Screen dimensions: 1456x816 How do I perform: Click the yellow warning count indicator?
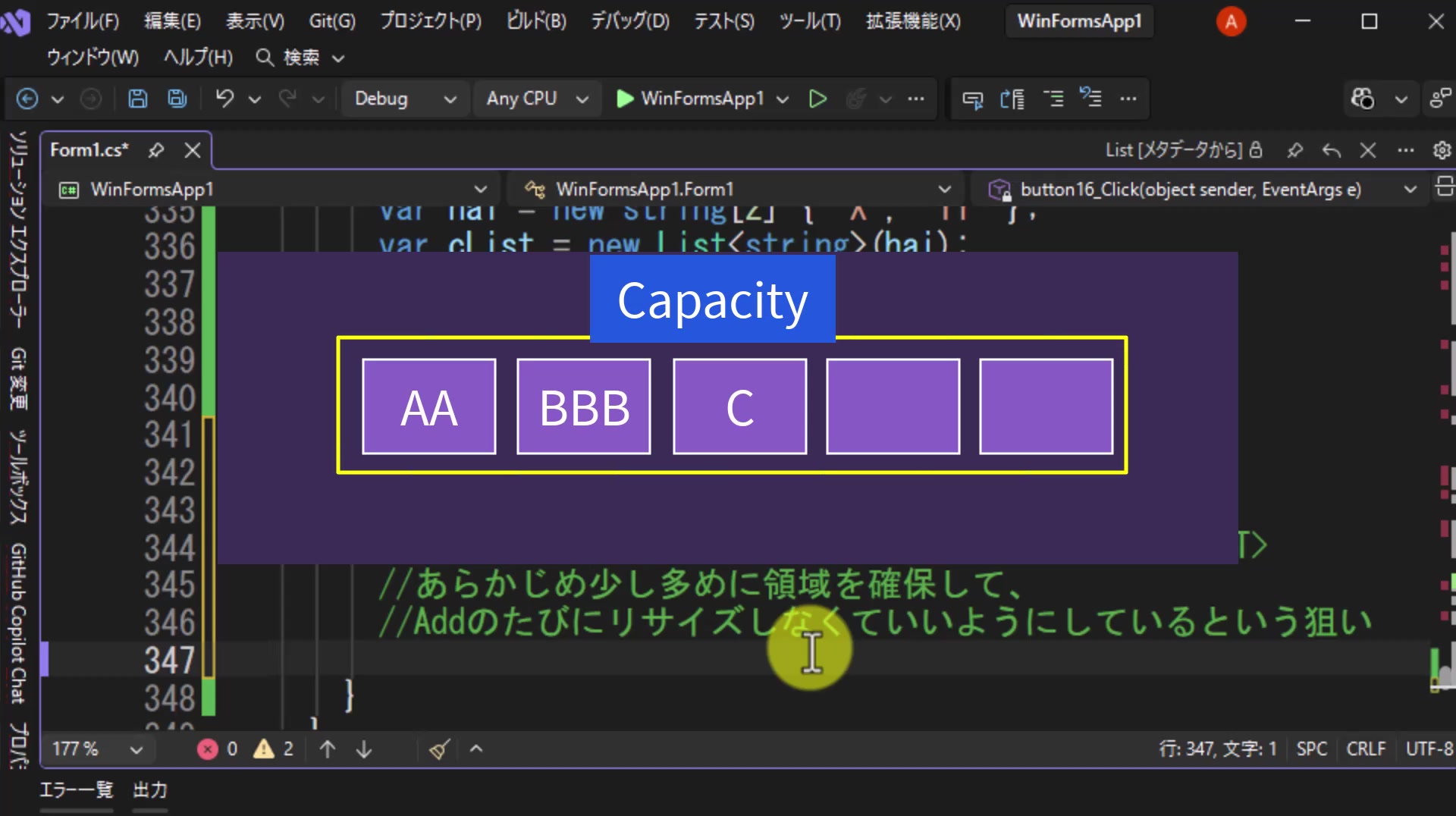pos(274,749)
